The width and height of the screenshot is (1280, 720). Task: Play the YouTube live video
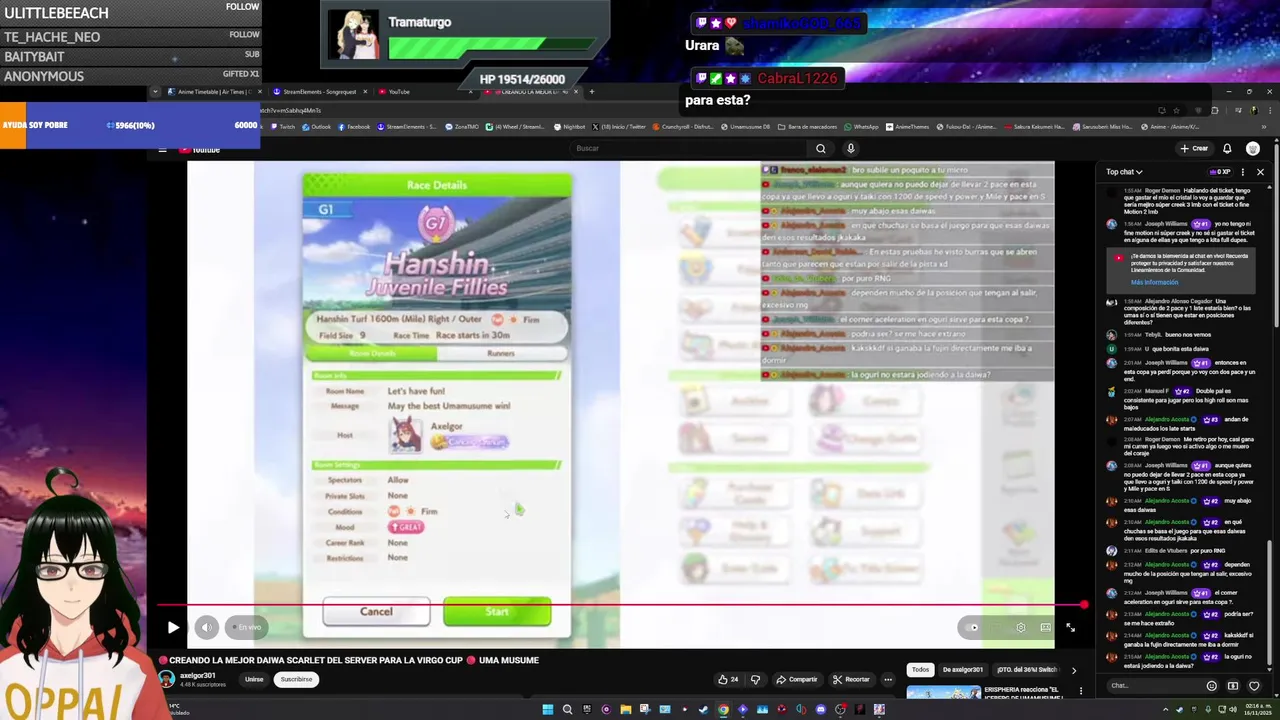click(x=173, y=628)
